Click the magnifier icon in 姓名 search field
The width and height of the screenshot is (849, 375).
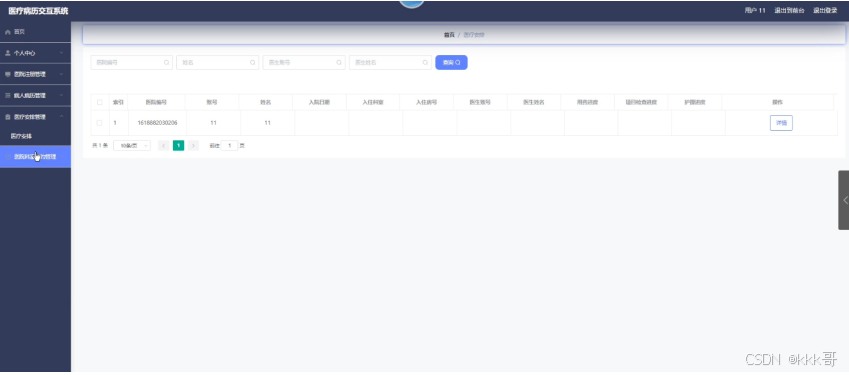tap(252, 63)
